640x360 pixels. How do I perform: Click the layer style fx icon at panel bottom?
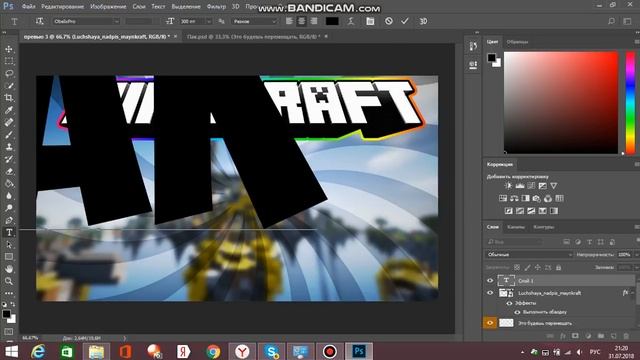[563, 336]
